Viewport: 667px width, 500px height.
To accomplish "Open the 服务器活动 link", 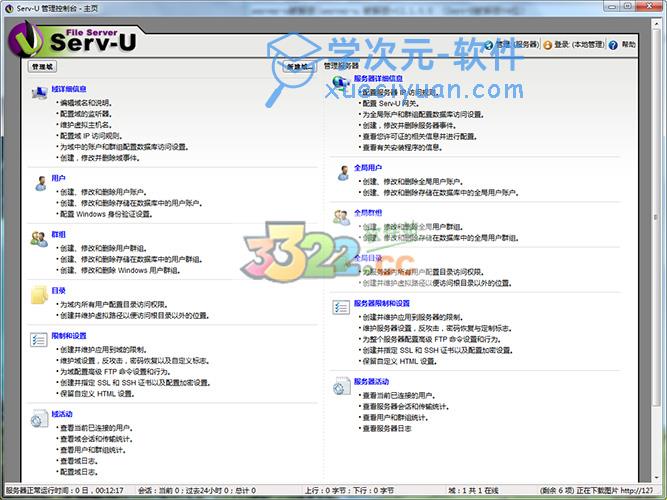I will (371, 382).
